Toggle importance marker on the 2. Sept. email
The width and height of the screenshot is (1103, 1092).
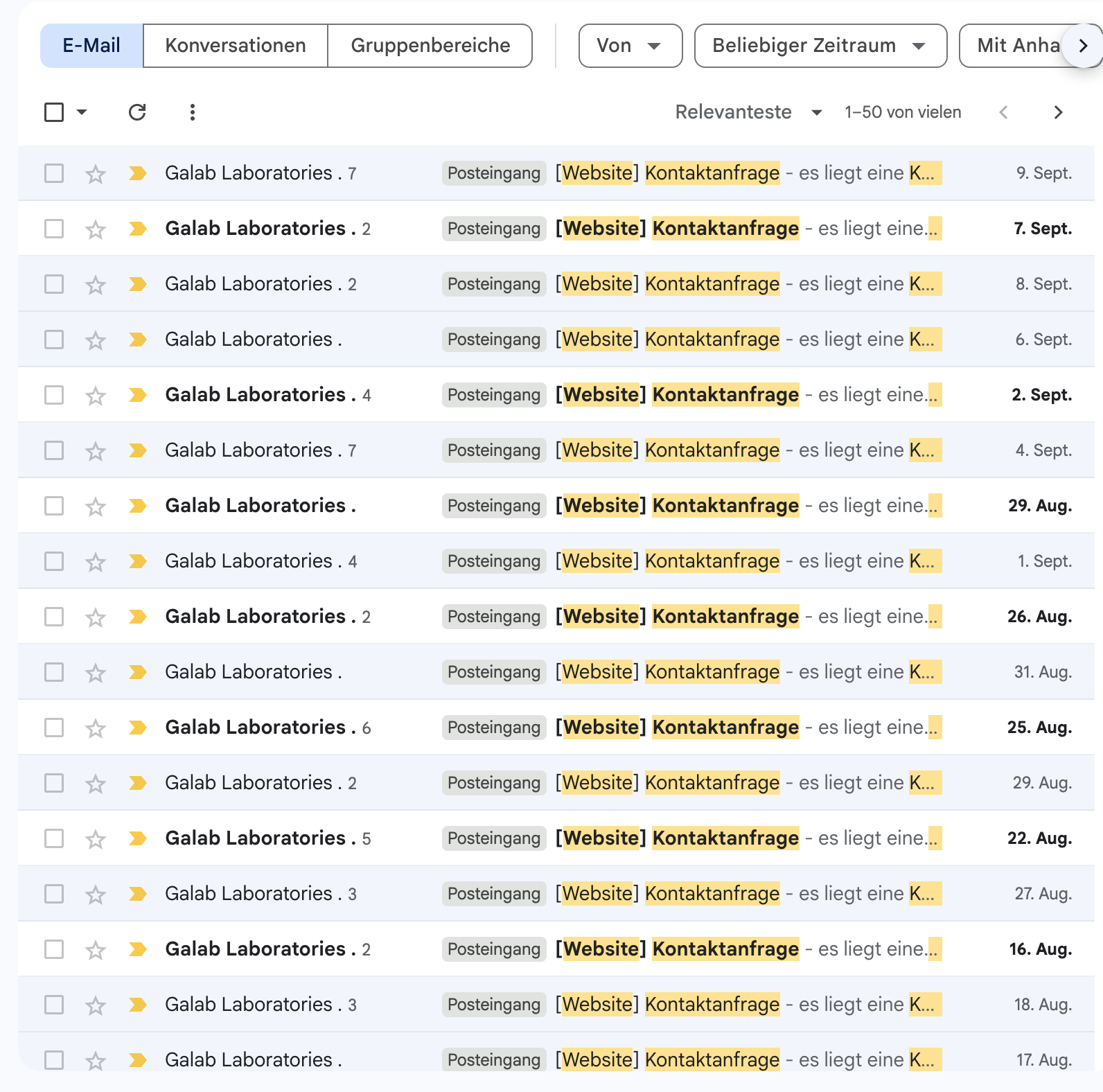pos(138,395)
